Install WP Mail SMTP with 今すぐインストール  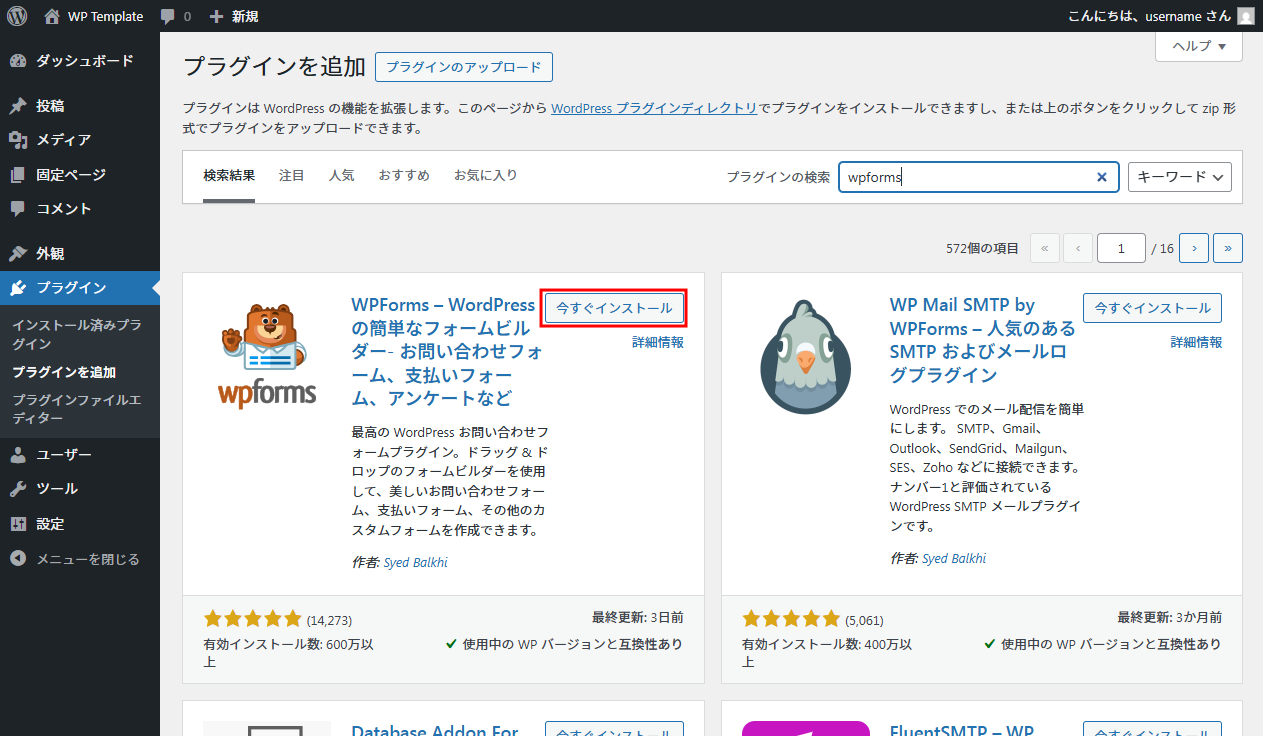click(1152, 308)
